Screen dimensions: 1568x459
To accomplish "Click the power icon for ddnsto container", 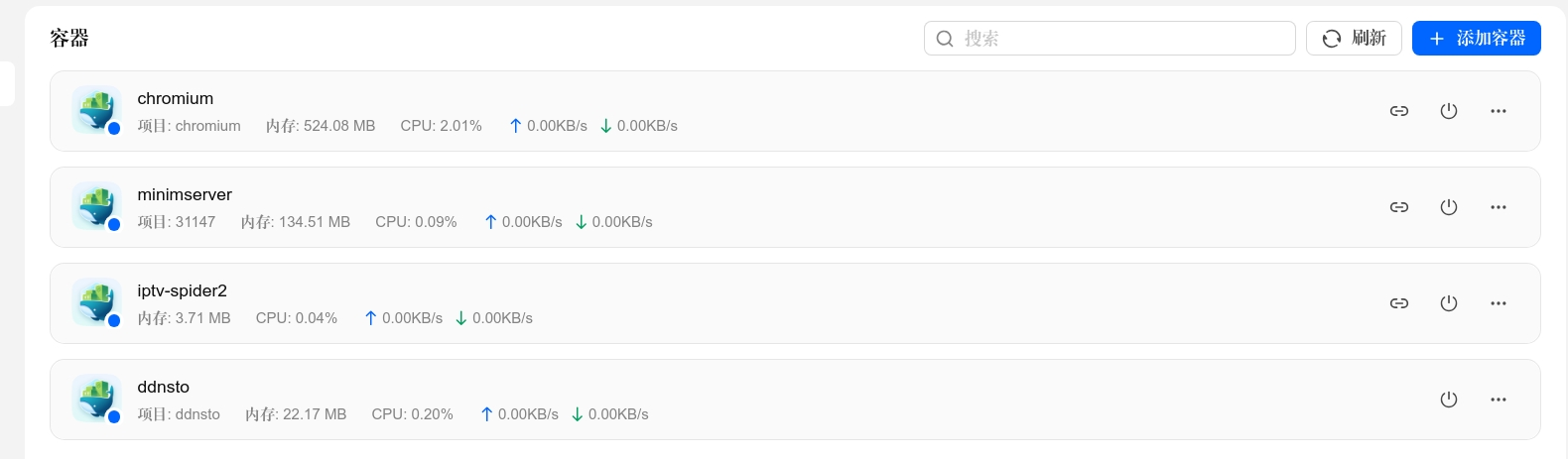I will click(x=1449, y=400).
